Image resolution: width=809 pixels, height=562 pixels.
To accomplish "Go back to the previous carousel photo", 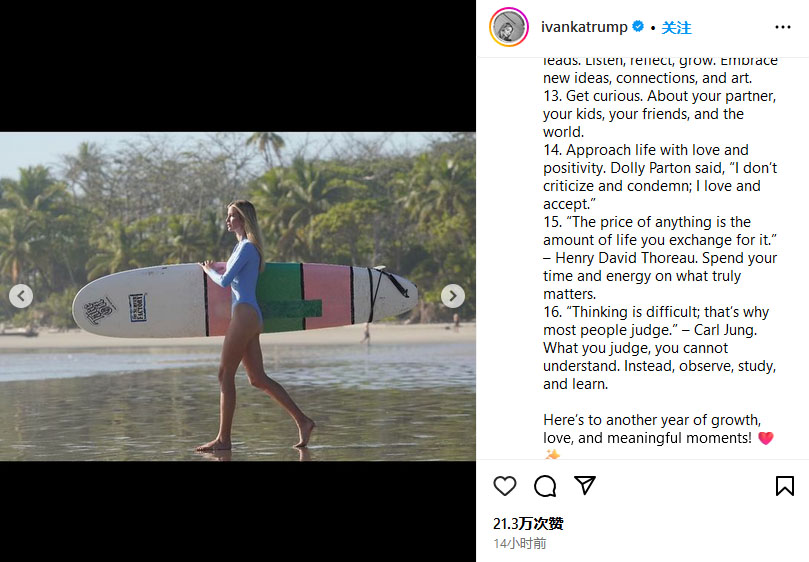I will [x=22, y=296].
